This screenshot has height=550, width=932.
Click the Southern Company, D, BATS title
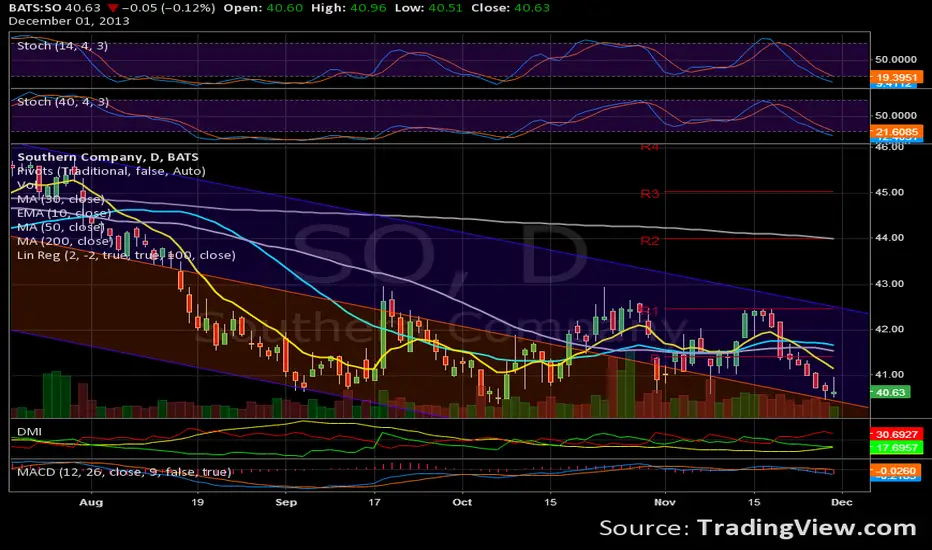click(x=108, y=157)
